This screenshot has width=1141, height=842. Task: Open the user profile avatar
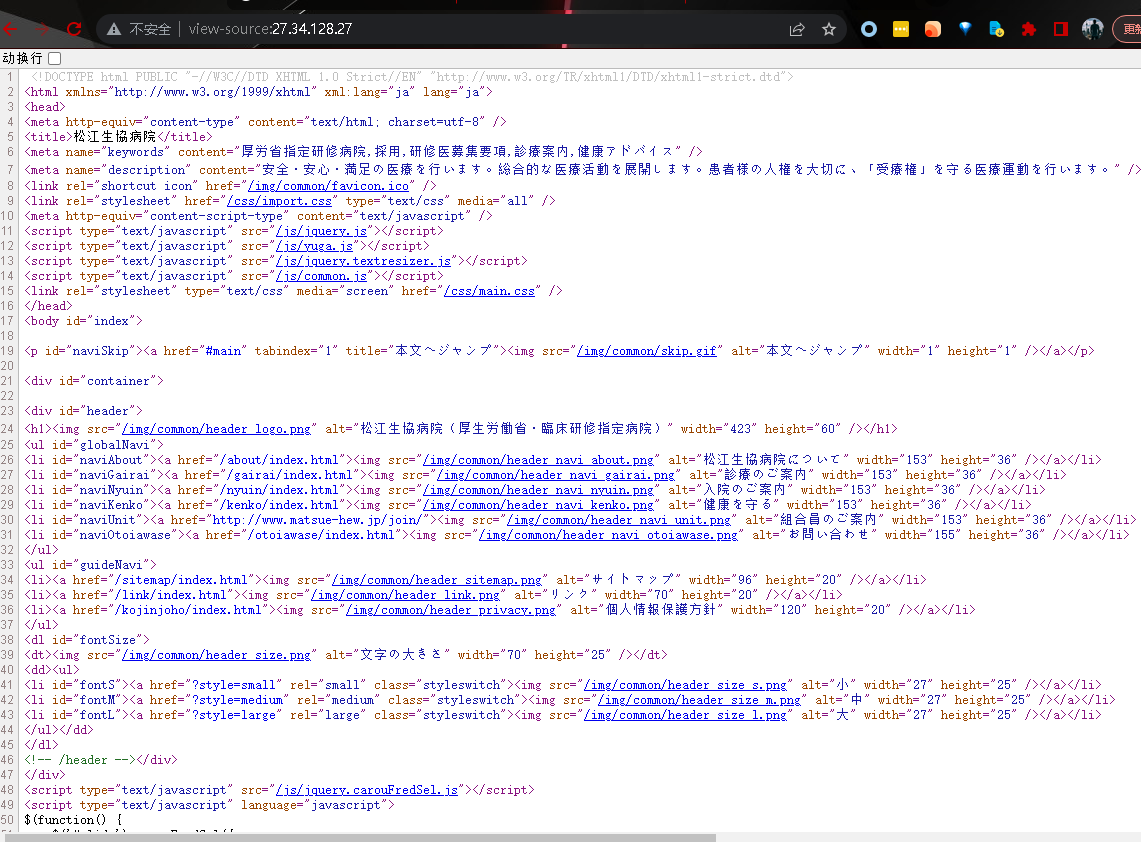pos(1092,29)
